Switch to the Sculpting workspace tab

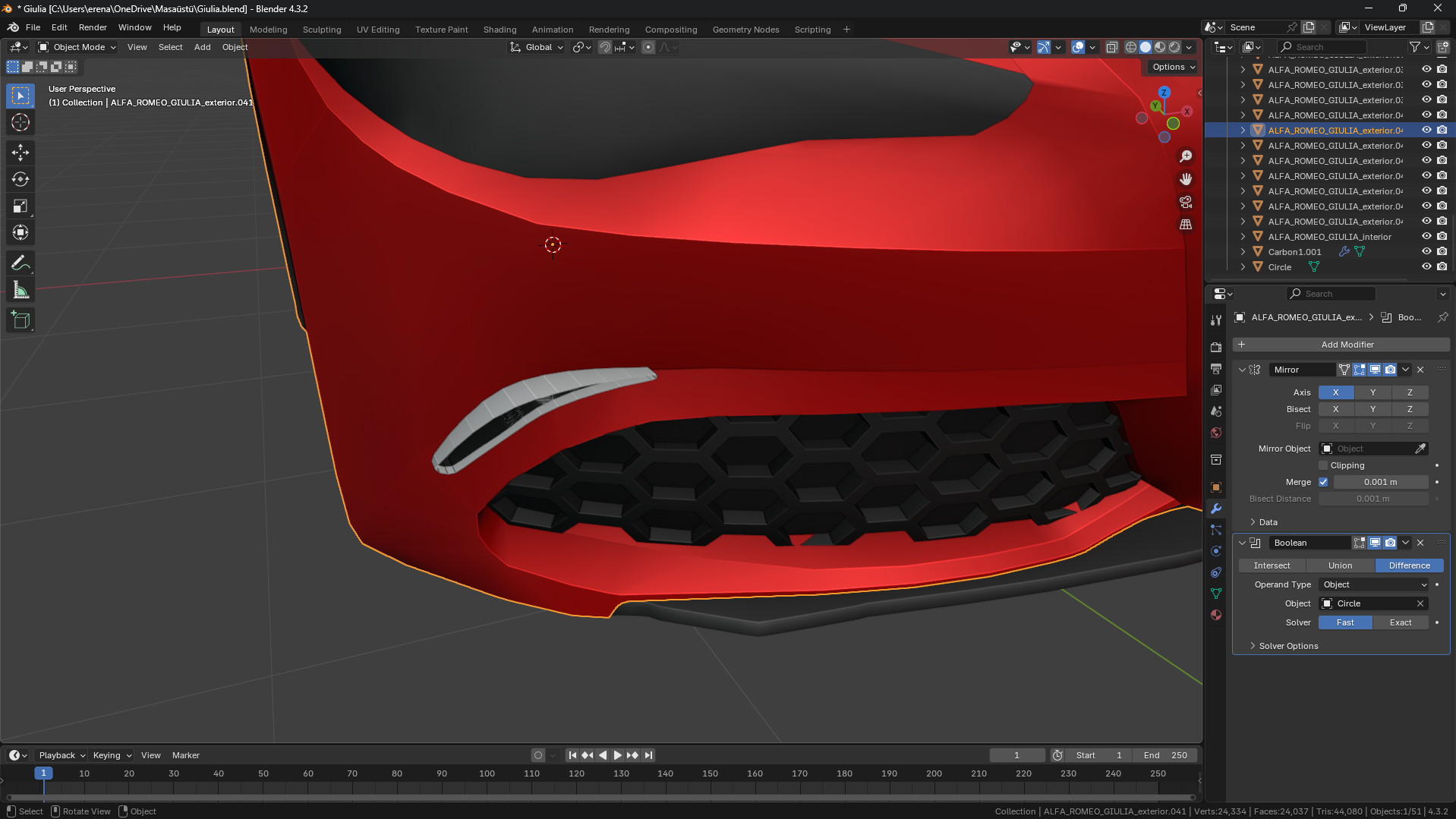point(322,30)
